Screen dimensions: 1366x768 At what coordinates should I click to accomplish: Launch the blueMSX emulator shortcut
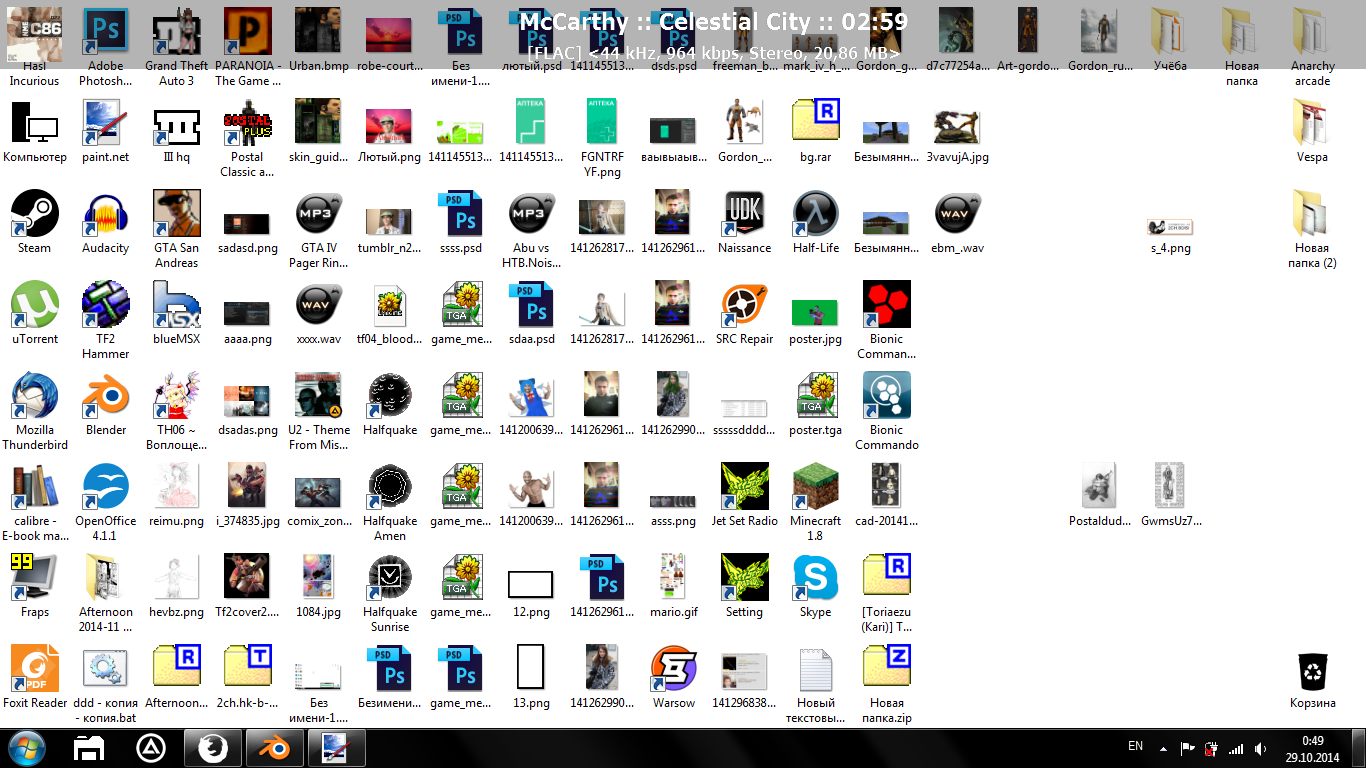[x=176, y=306]
